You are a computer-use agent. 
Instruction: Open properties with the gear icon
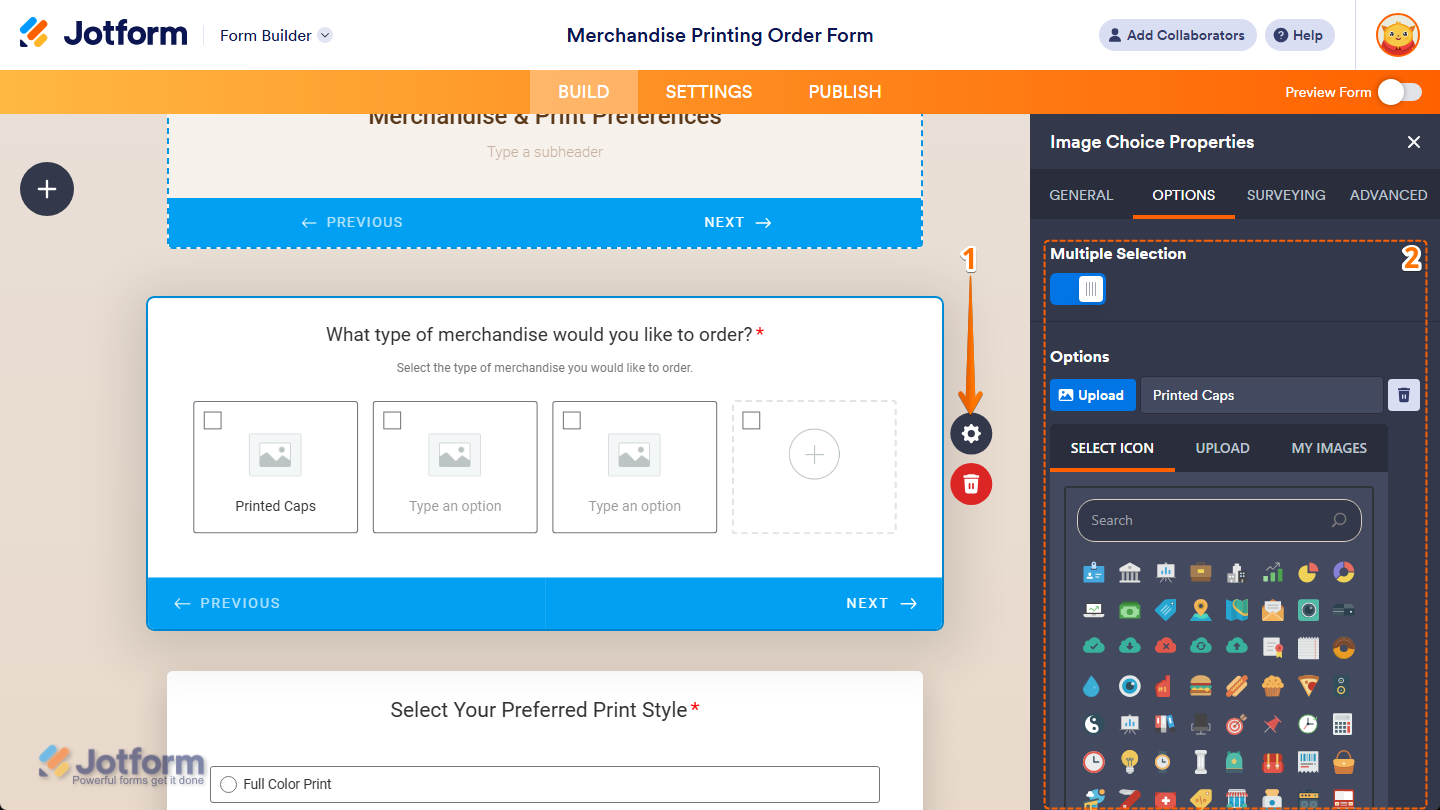pyautogui.click(x=971, y=434)
